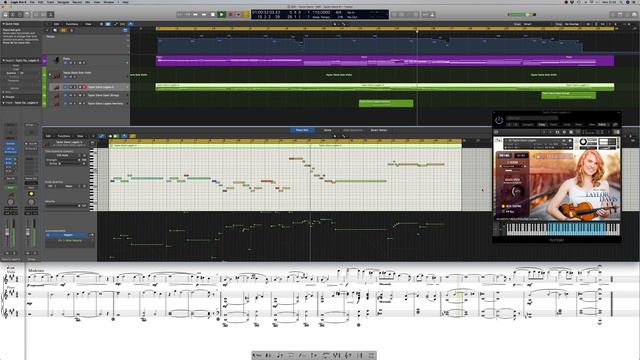
Task: Open Tracks area Edit menu
Action: tap(56, 24)
